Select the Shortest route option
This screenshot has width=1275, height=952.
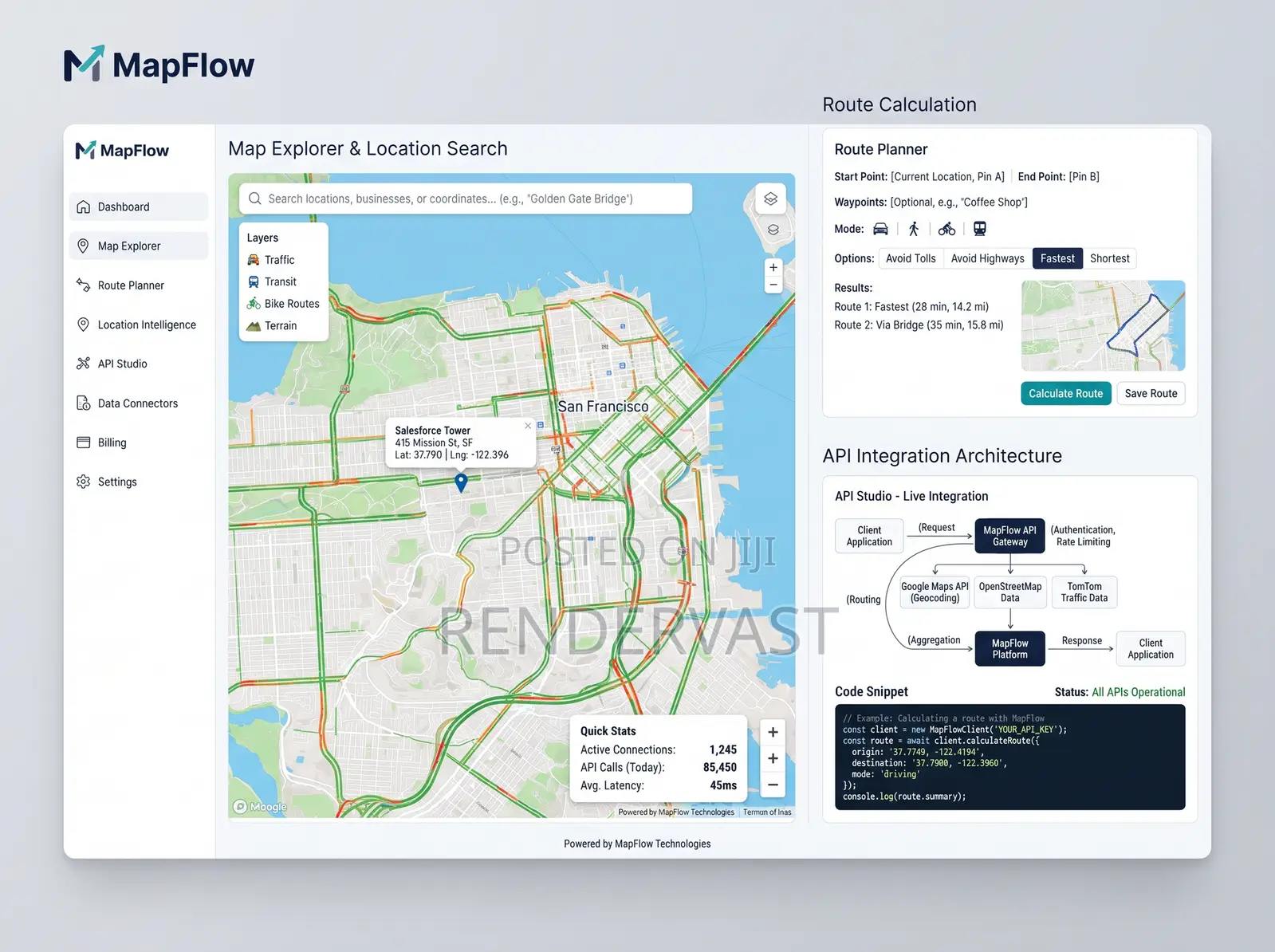click(x=1109, y=258)
